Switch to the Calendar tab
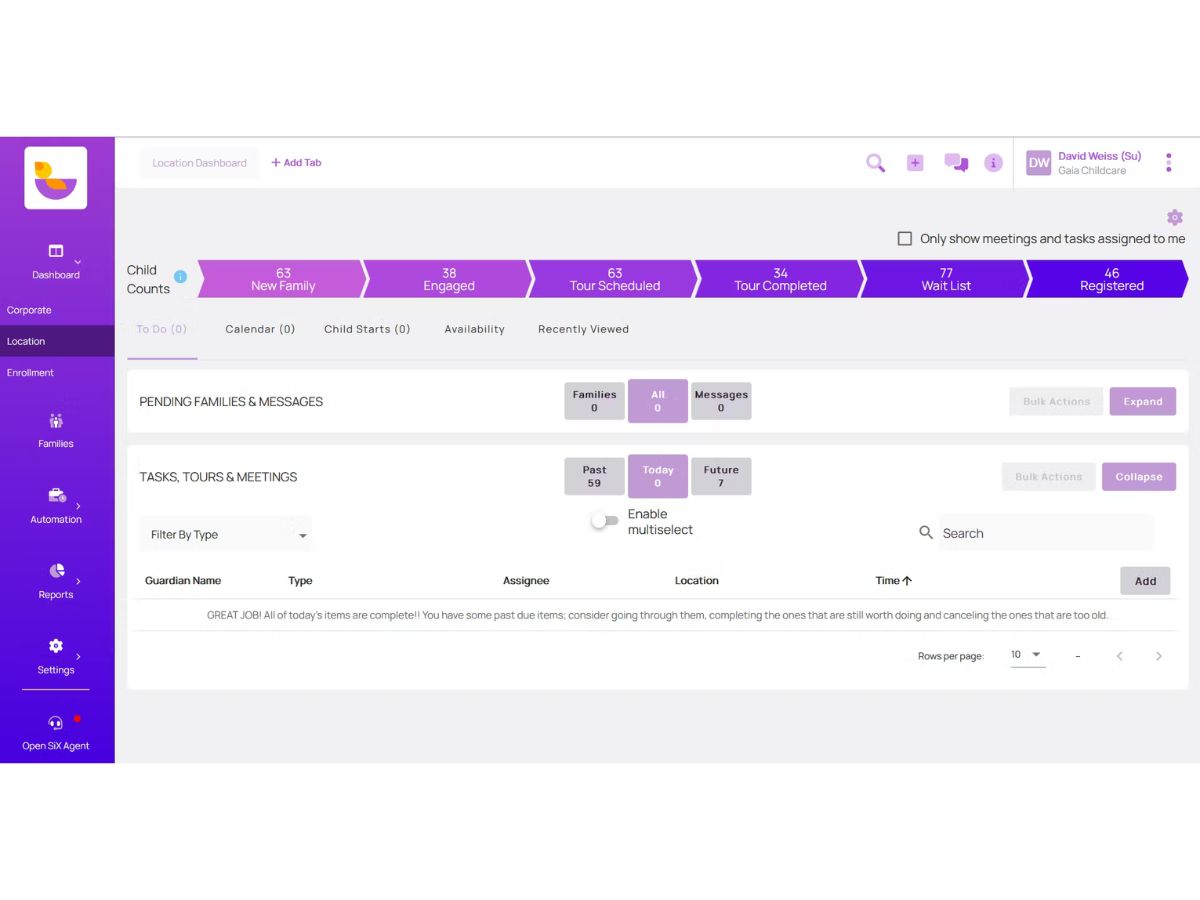The width and height of the screenshot is (1200, 900). coord(260,329)
